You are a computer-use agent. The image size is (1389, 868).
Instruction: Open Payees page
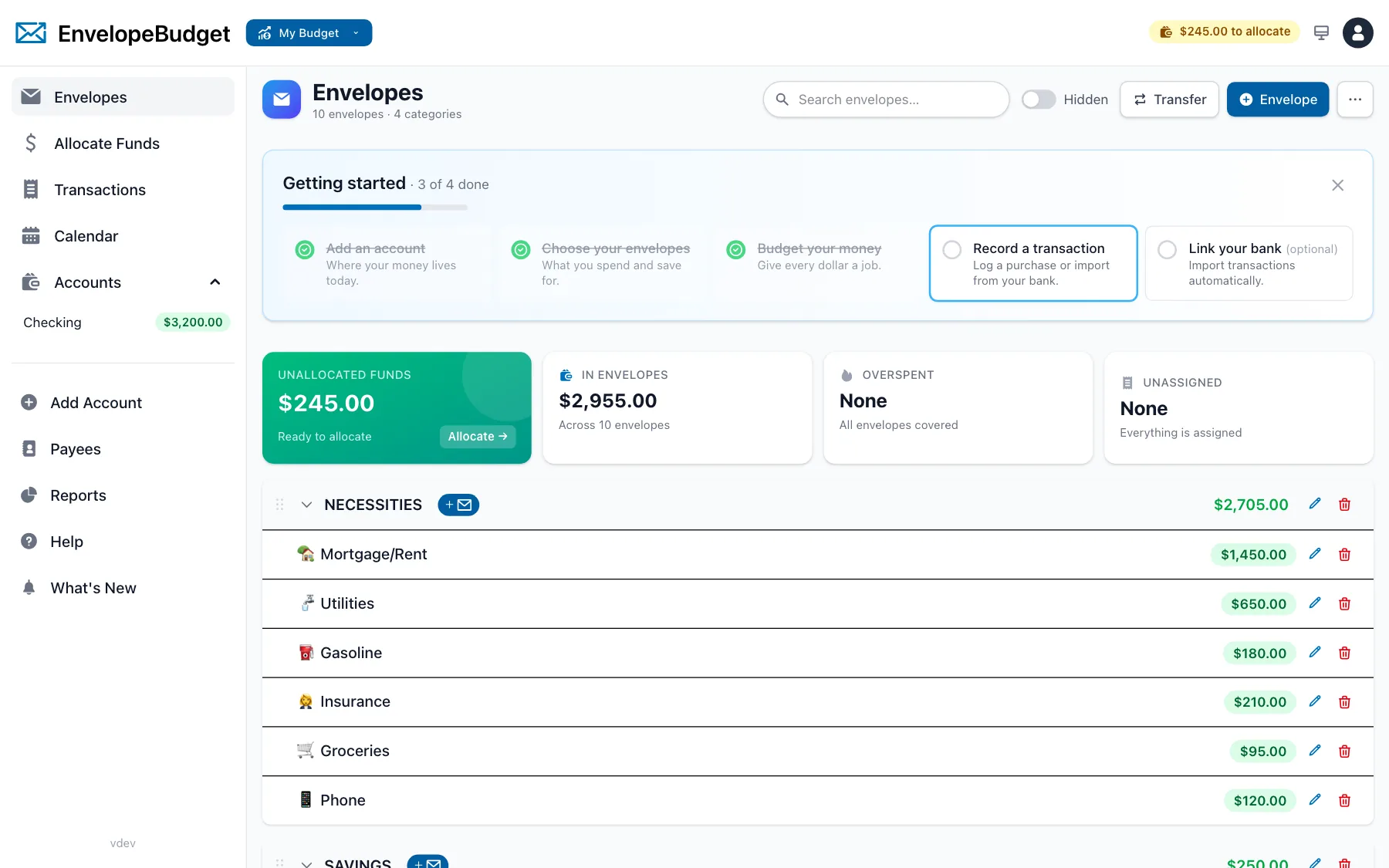click(x=123, y=448)
